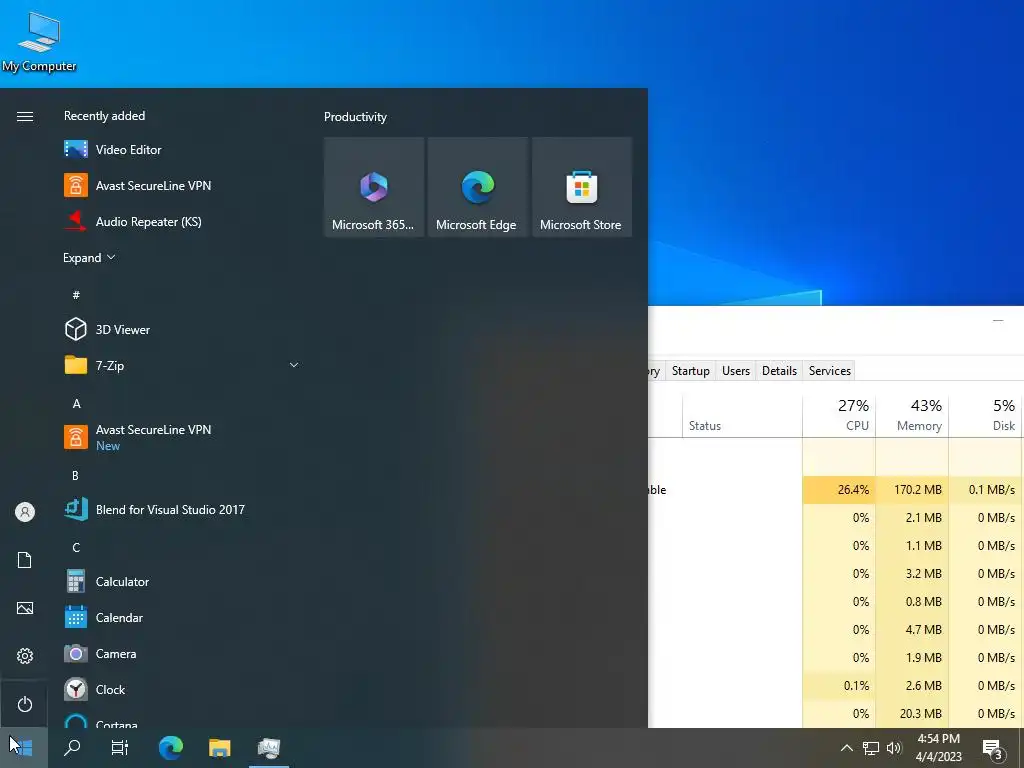The image size is (1024, 768).
Task: Sort by Memory column in Task Manager
Action: (x=912, y=415)
